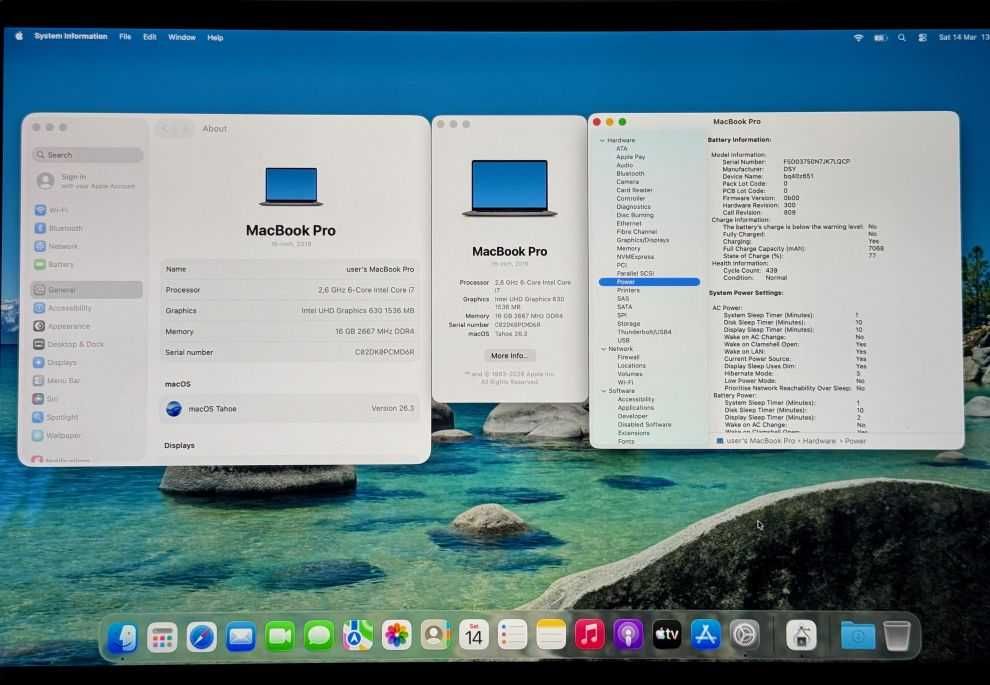Open the Downloads folder in Dock

(858, 636)
